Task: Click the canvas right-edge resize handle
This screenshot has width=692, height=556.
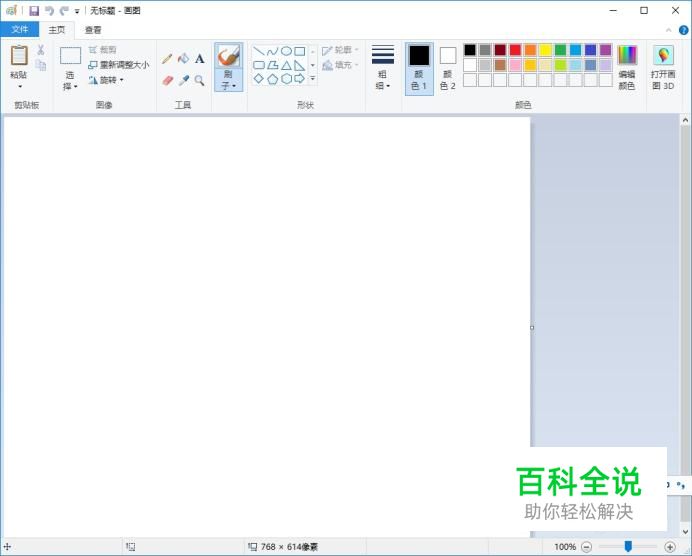Action: pos(532,327)
